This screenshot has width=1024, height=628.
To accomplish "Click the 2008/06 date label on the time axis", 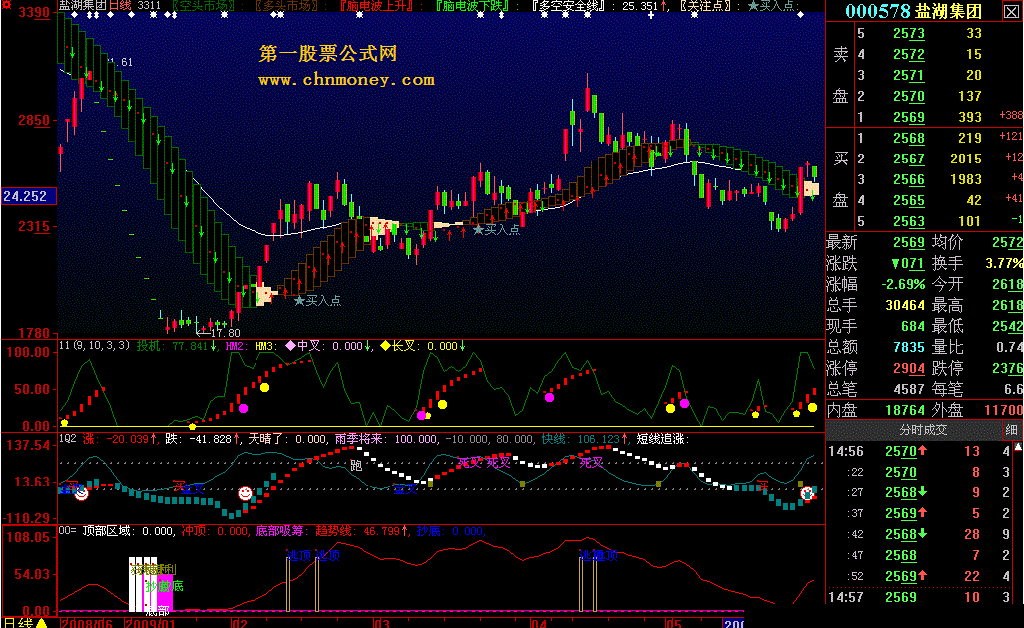I will 86,623.
